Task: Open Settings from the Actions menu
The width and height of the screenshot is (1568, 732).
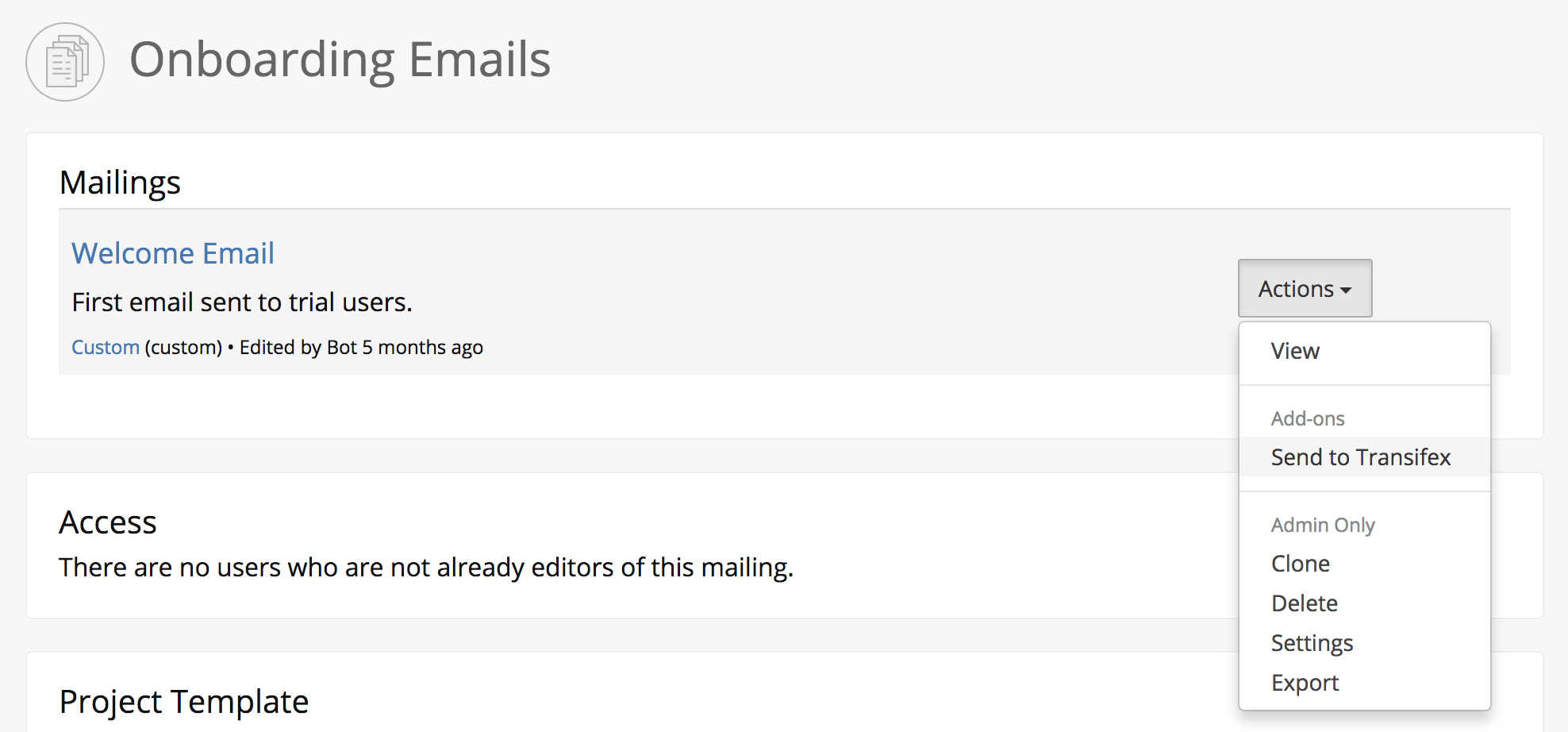Action: pyautogui.click(x=1364, y=642)
